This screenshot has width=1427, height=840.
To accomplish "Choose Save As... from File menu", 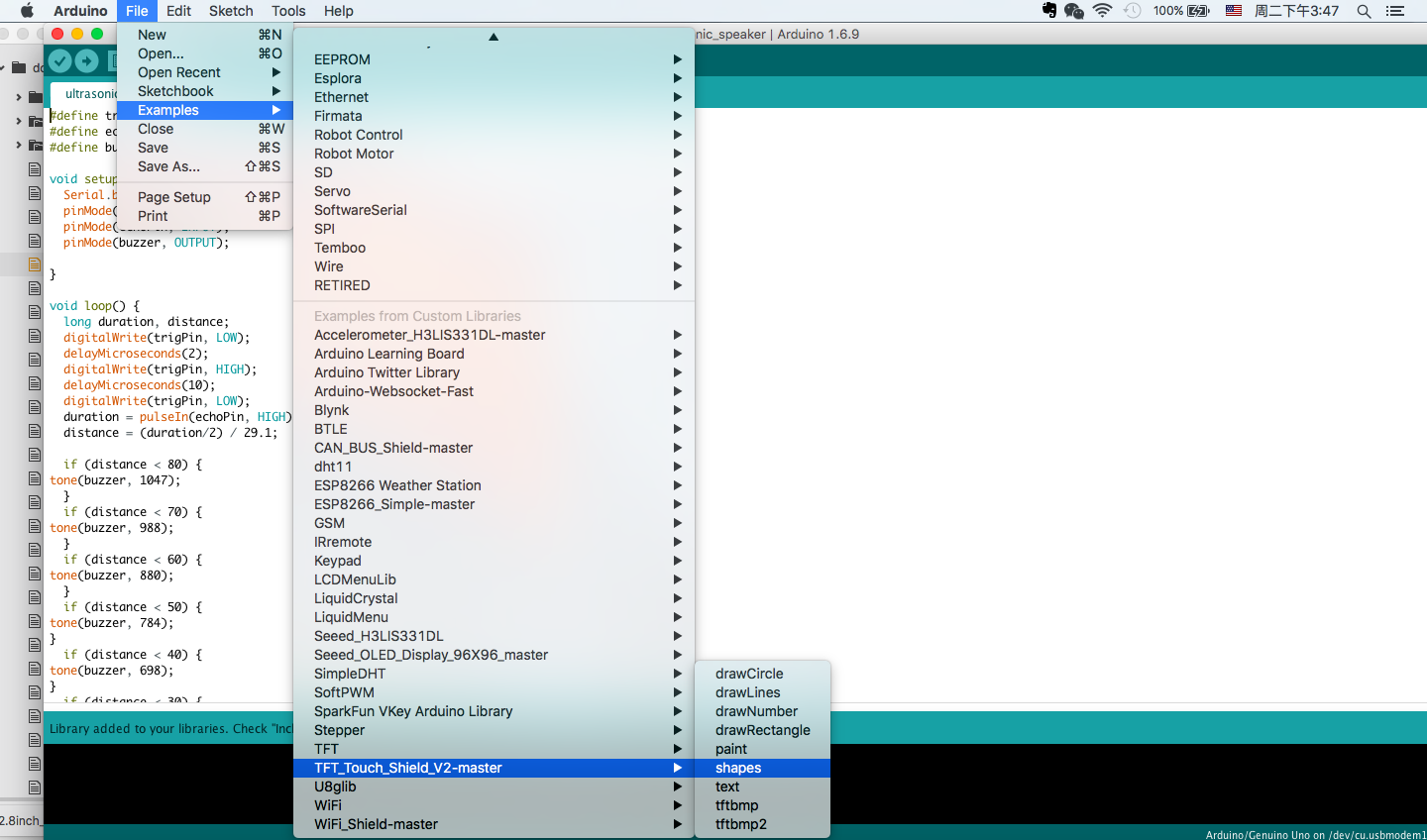I will [x=168, y=166].
